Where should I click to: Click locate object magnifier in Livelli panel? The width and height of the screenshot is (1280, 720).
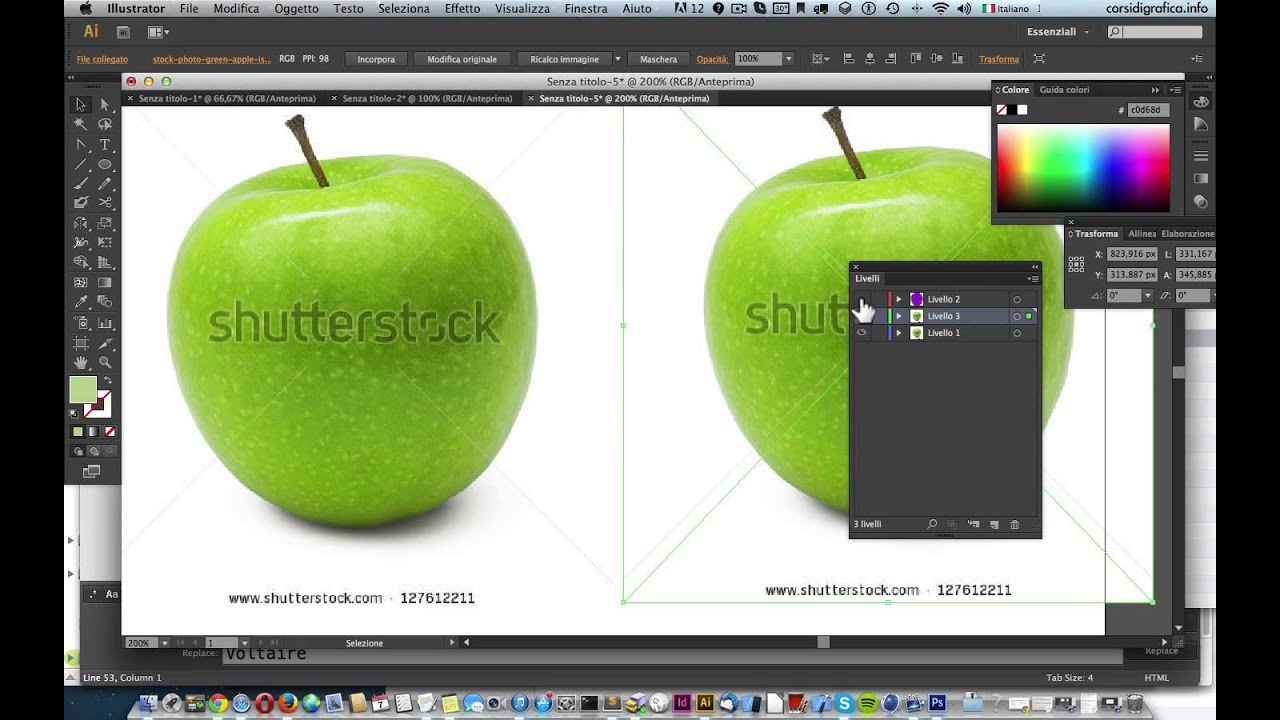[932, 524]
